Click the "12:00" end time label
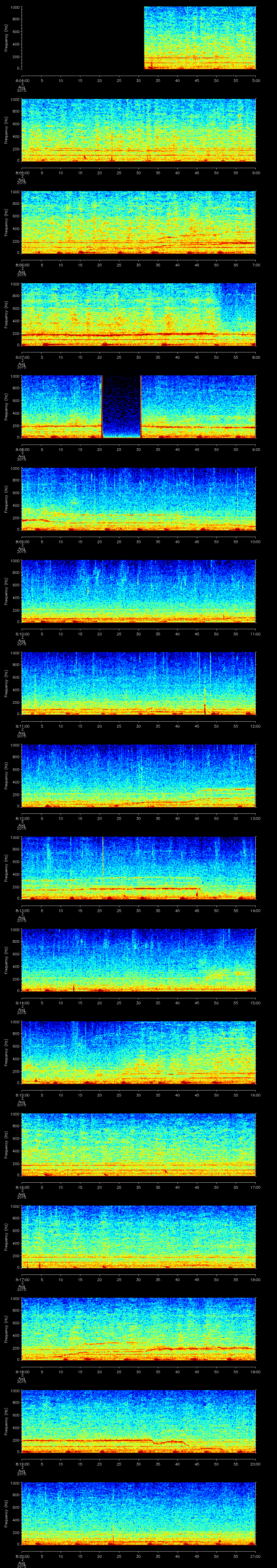Image resolution: width=277 pixels, height=1568 pixels. [256, 726]
